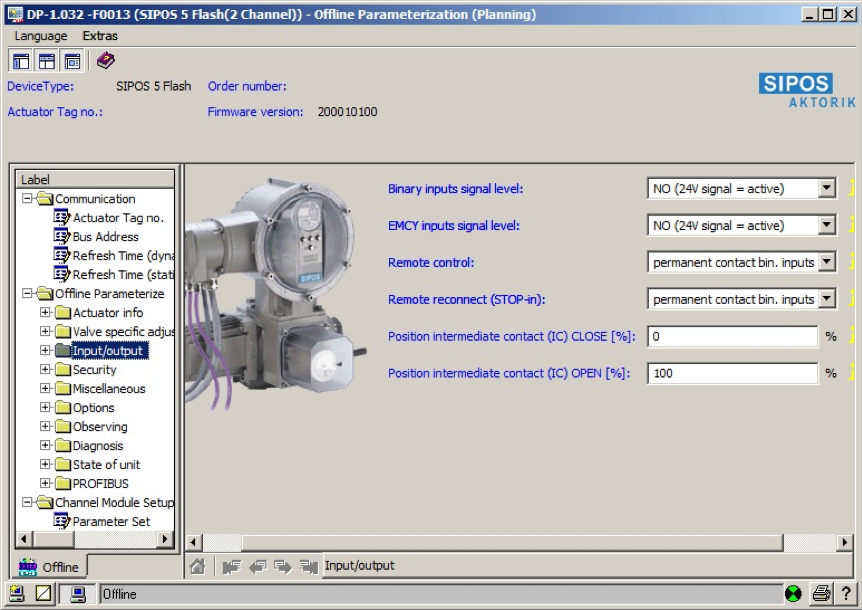This screenshot has height=610, width=862.
Task: Open the Language menu
Action: click(41, 36)
